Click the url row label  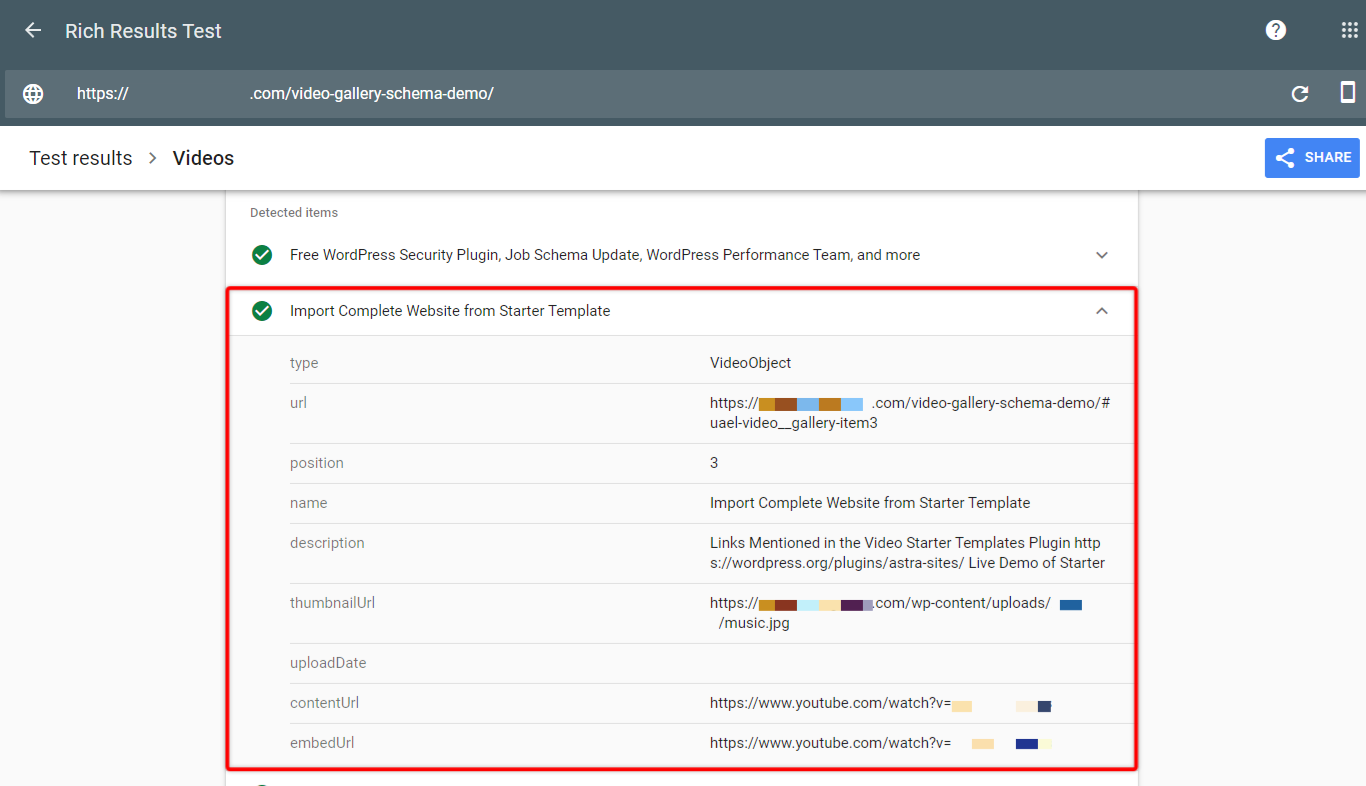coord(298,403)
